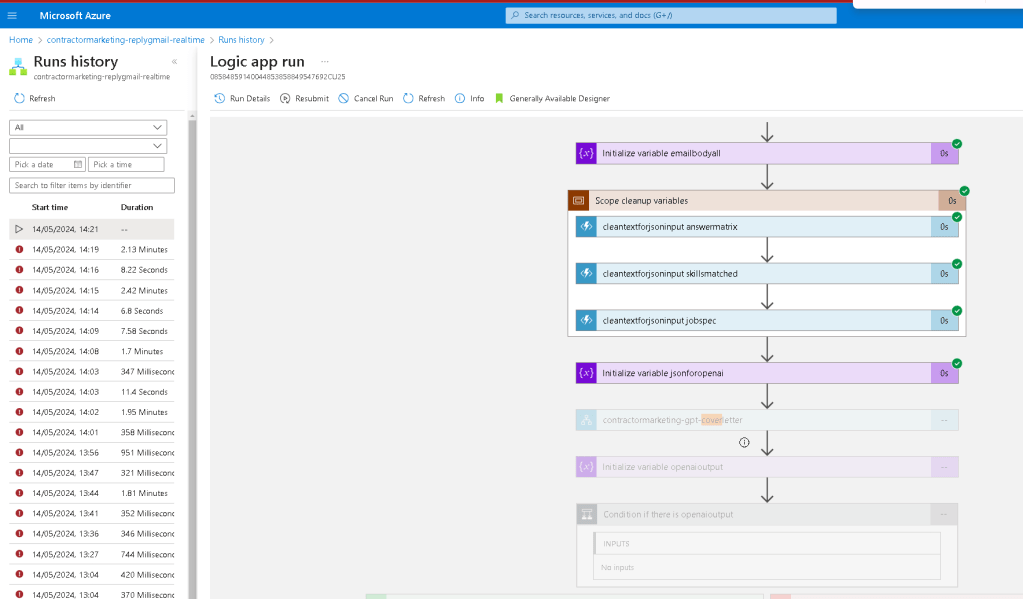
Task: Focus the search to filter by identifier box
Action: 92,185
